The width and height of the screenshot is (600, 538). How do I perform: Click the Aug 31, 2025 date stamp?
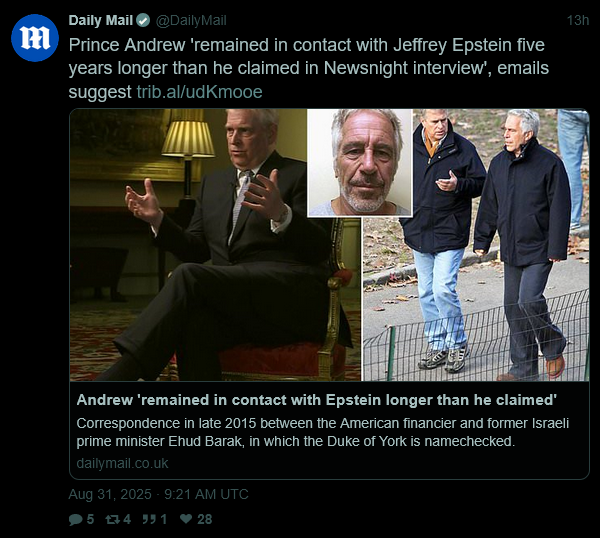(158, 494)
